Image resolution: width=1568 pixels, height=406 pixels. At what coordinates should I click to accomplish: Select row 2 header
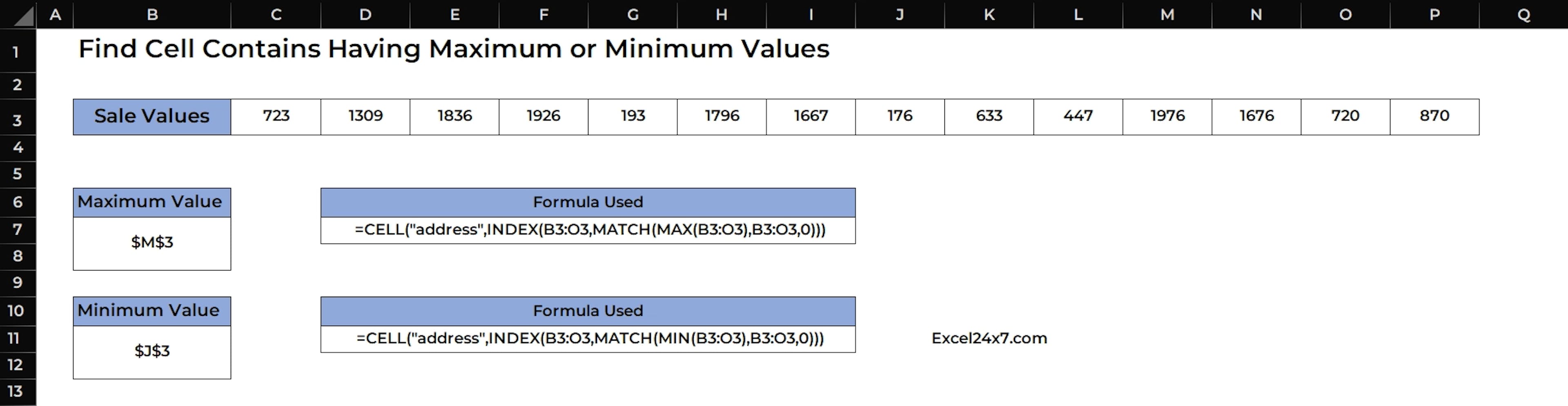pos(18,85)
